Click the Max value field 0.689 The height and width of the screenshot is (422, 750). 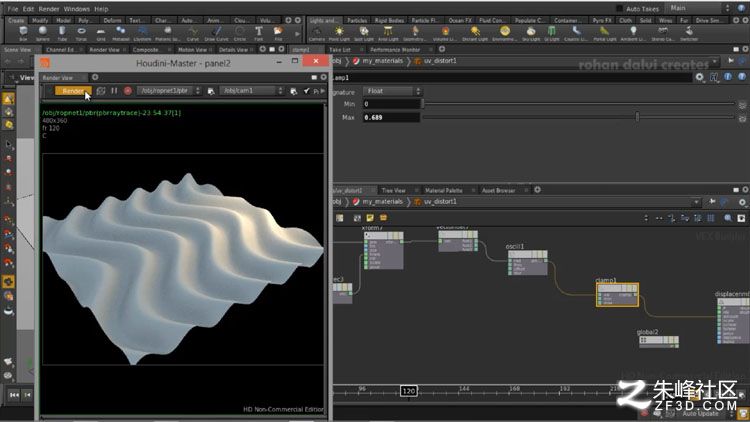click(391, 117)
